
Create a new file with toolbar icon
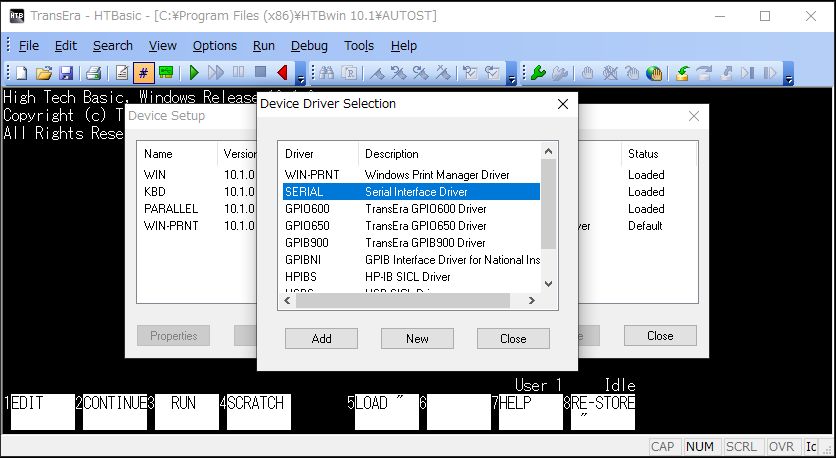point(22,73)
